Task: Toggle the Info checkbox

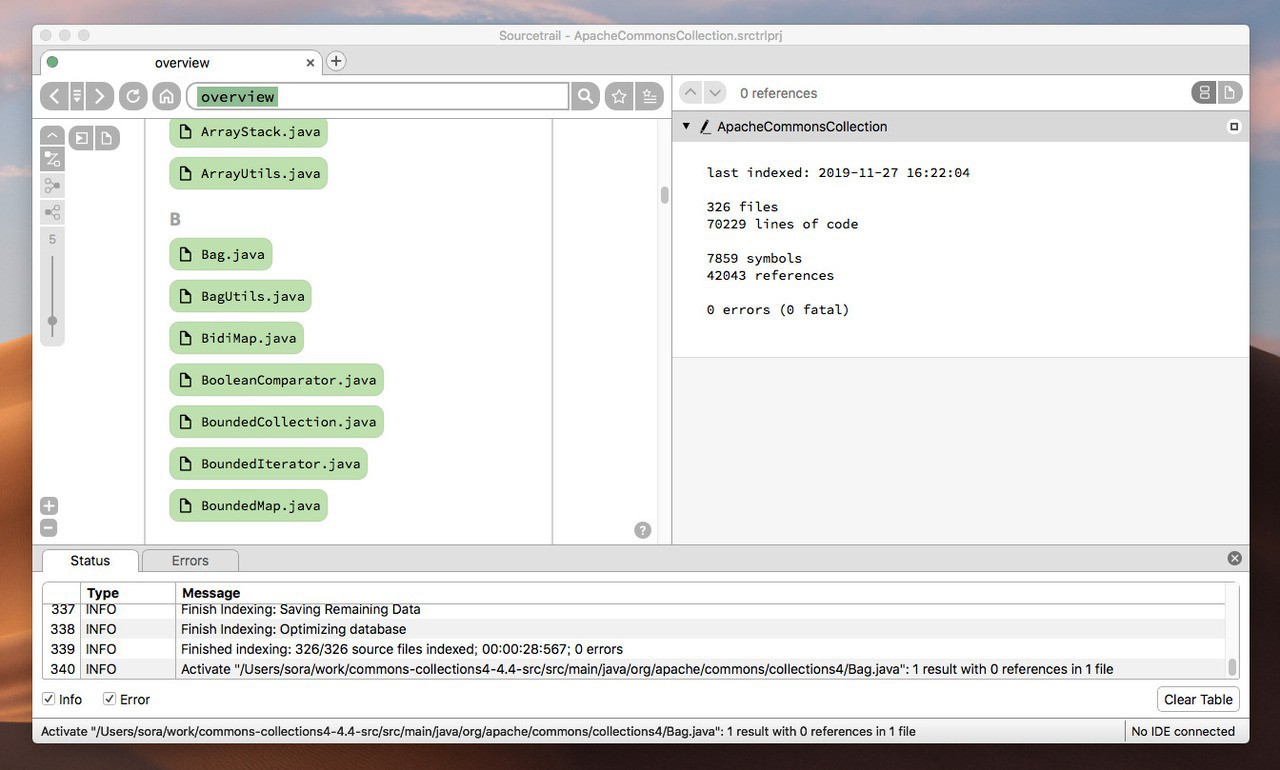Action: pos(48,699)
